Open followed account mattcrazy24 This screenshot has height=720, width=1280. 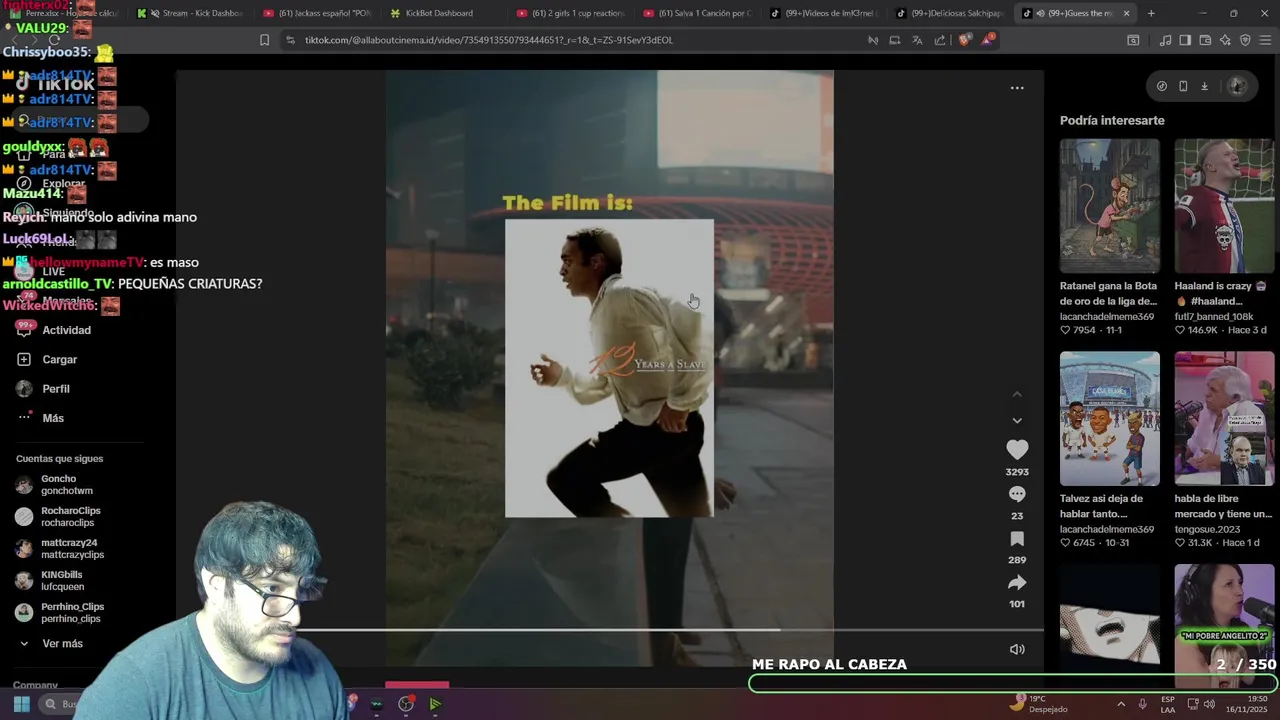pos(60,549)
